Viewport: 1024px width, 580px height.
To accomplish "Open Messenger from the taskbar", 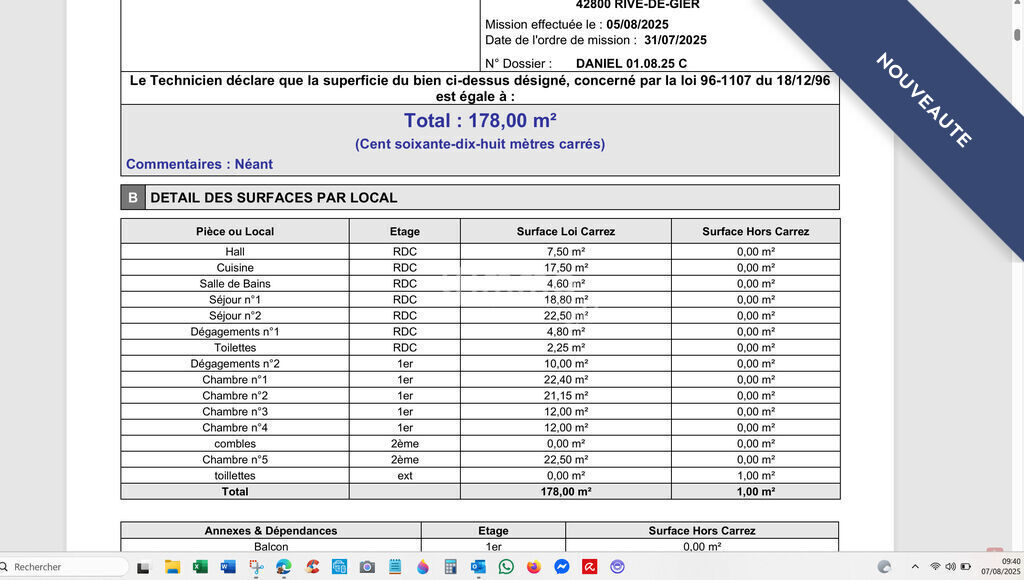I will tap(562, 567).
